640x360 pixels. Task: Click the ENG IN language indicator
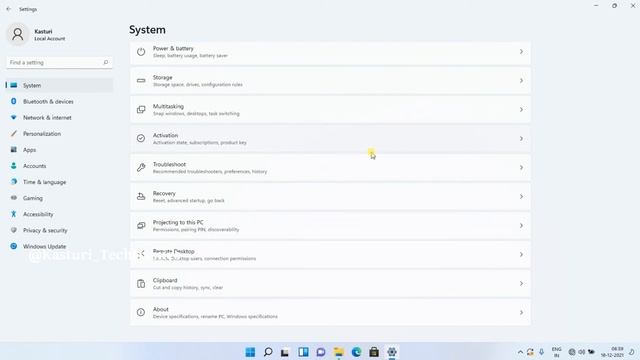[556, 352]
